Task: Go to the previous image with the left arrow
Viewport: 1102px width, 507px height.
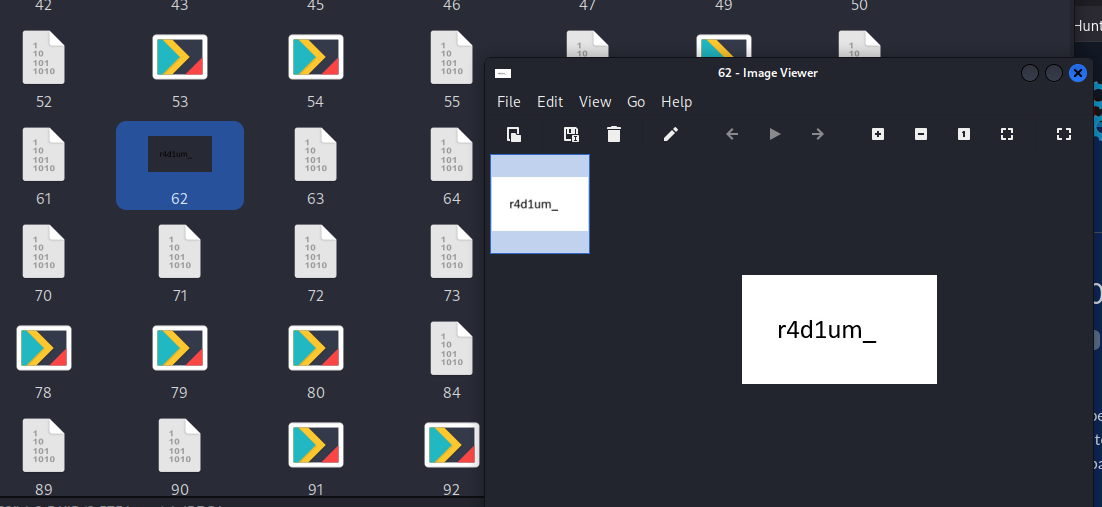Action: pos(732,134)
